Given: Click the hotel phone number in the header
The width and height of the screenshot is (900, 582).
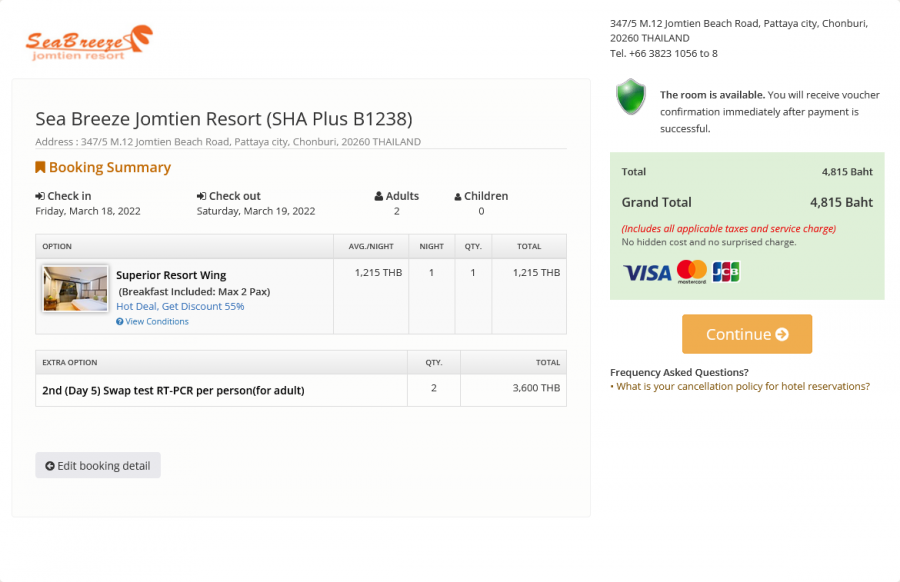Looking at the screenshot, I should (x=667, y=53).
